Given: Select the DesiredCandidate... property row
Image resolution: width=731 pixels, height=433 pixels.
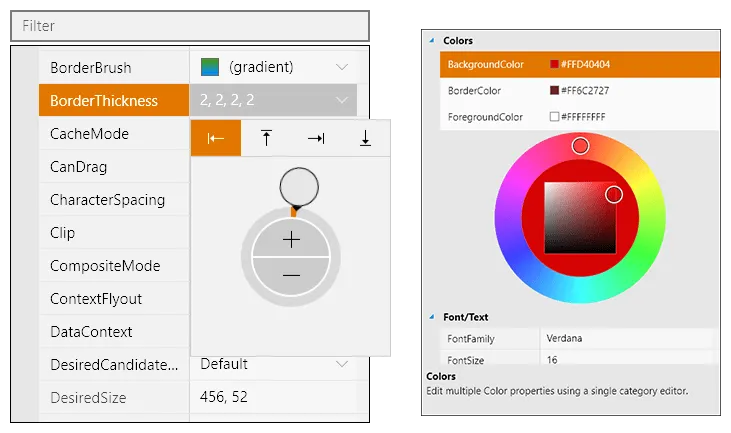Looking at the screenshot, I should tap(198, 364).
